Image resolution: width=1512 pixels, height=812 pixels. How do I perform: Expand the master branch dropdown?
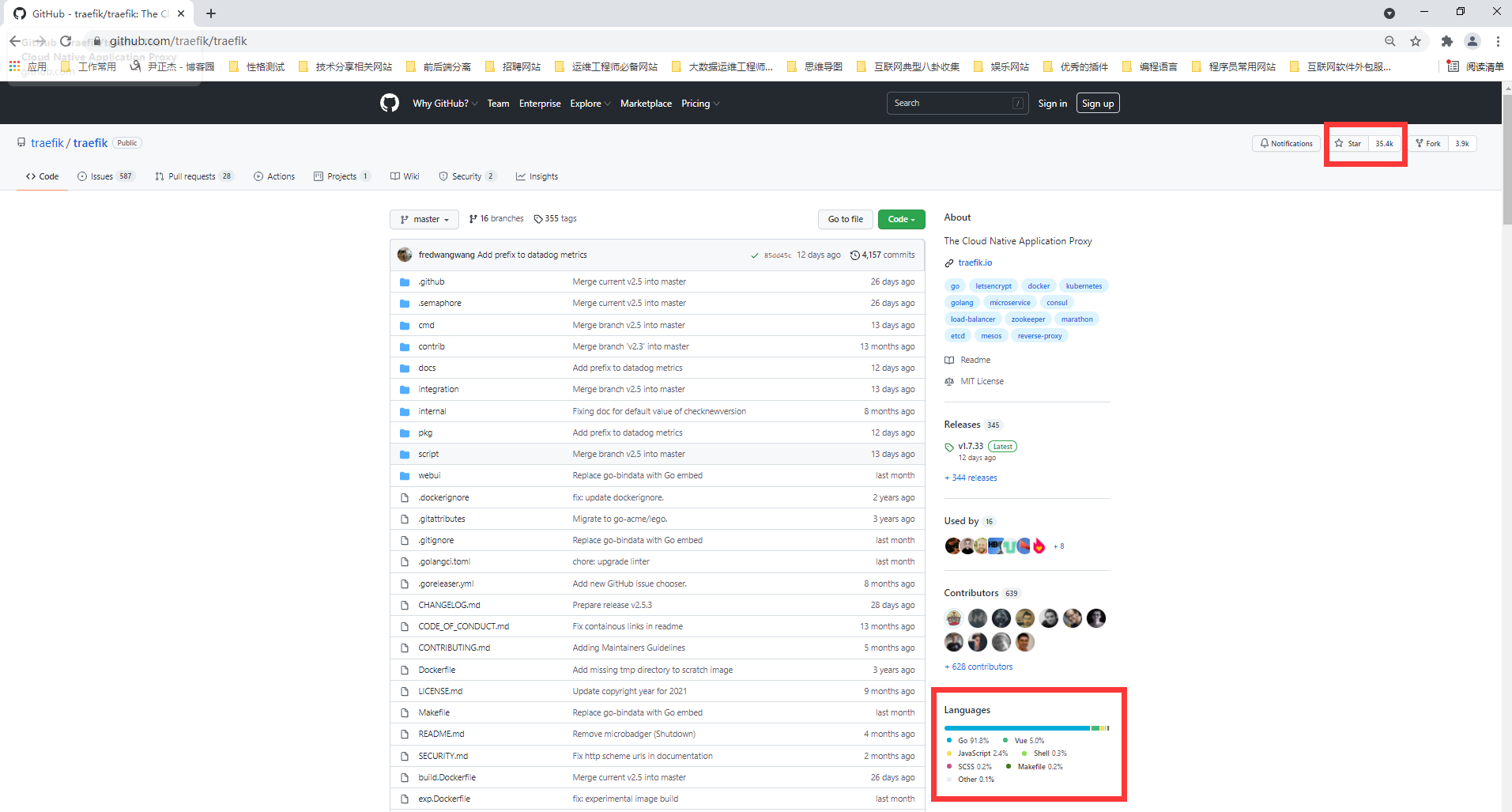(x=424, y=219)
